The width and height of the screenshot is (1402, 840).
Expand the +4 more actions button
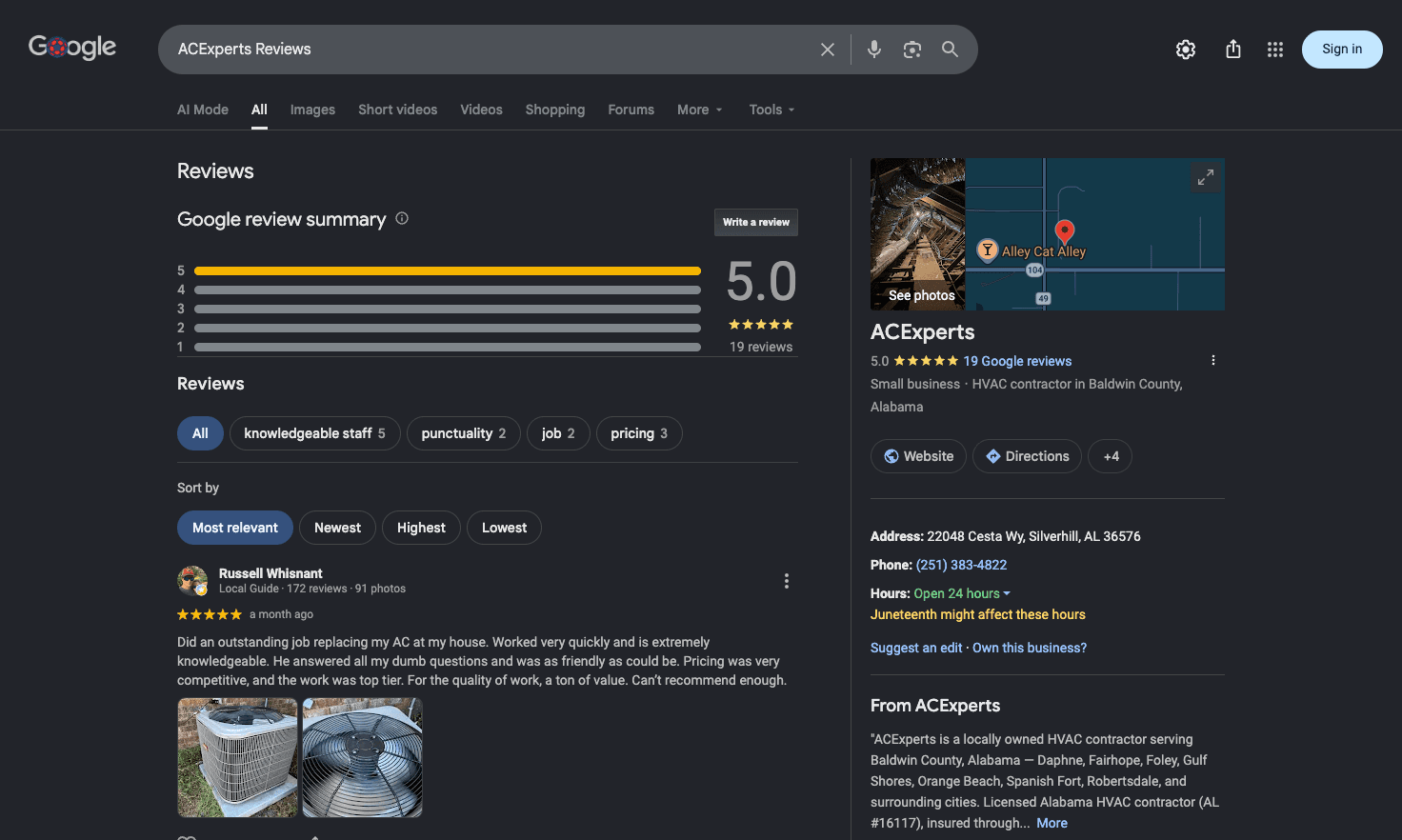1111,456
